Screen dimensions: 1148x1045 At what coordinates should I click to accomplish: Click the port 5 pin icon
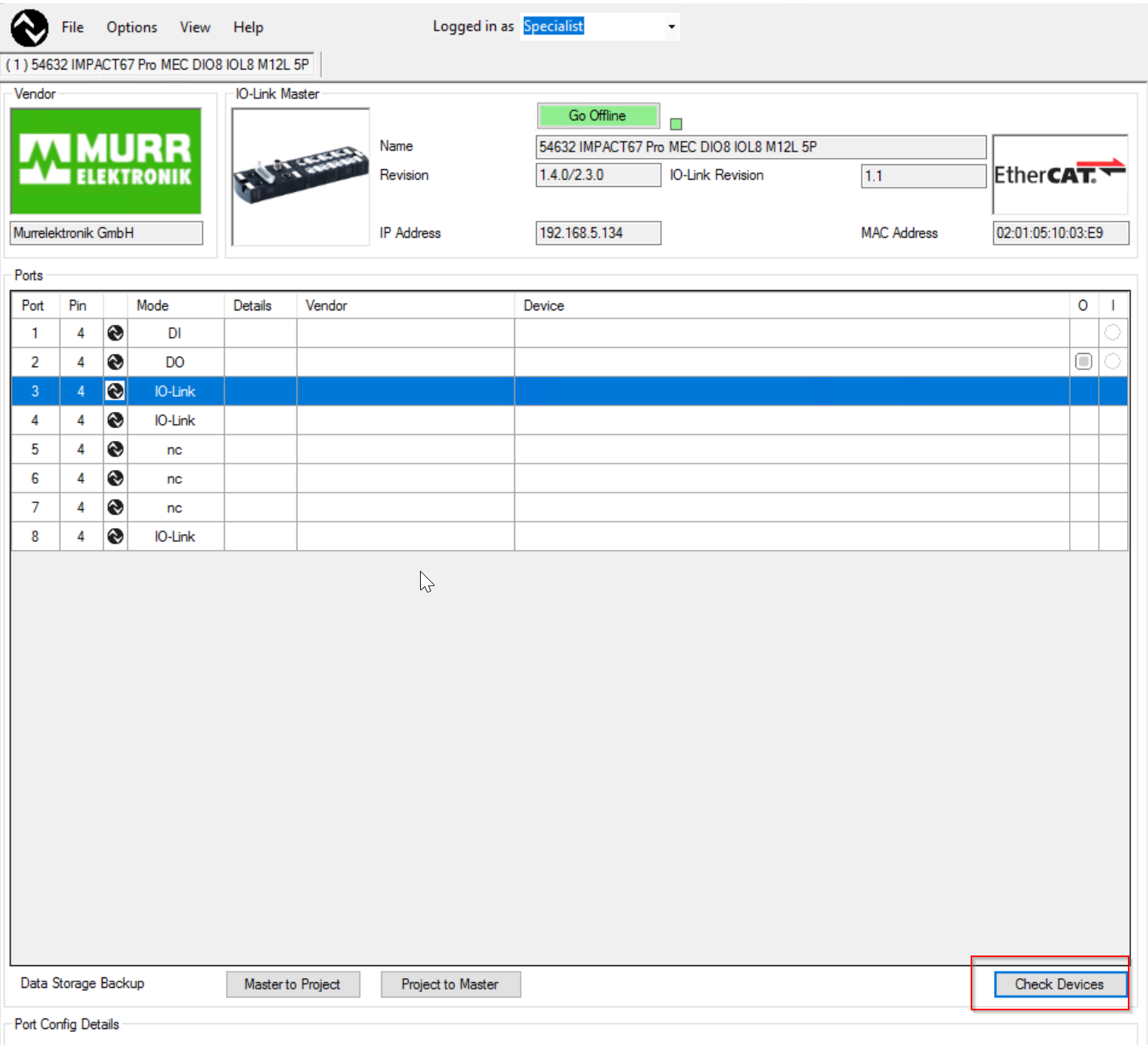115,449
